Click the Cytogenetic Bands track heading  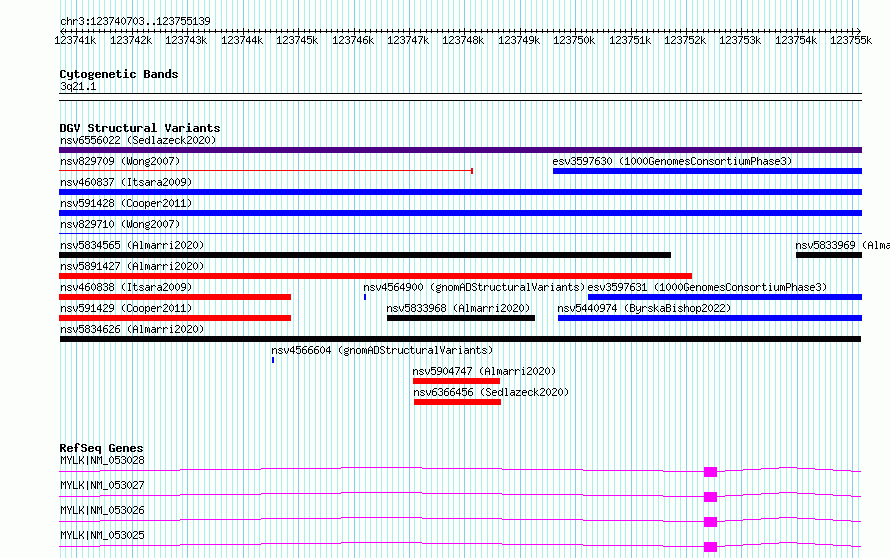tap(119, 74)
